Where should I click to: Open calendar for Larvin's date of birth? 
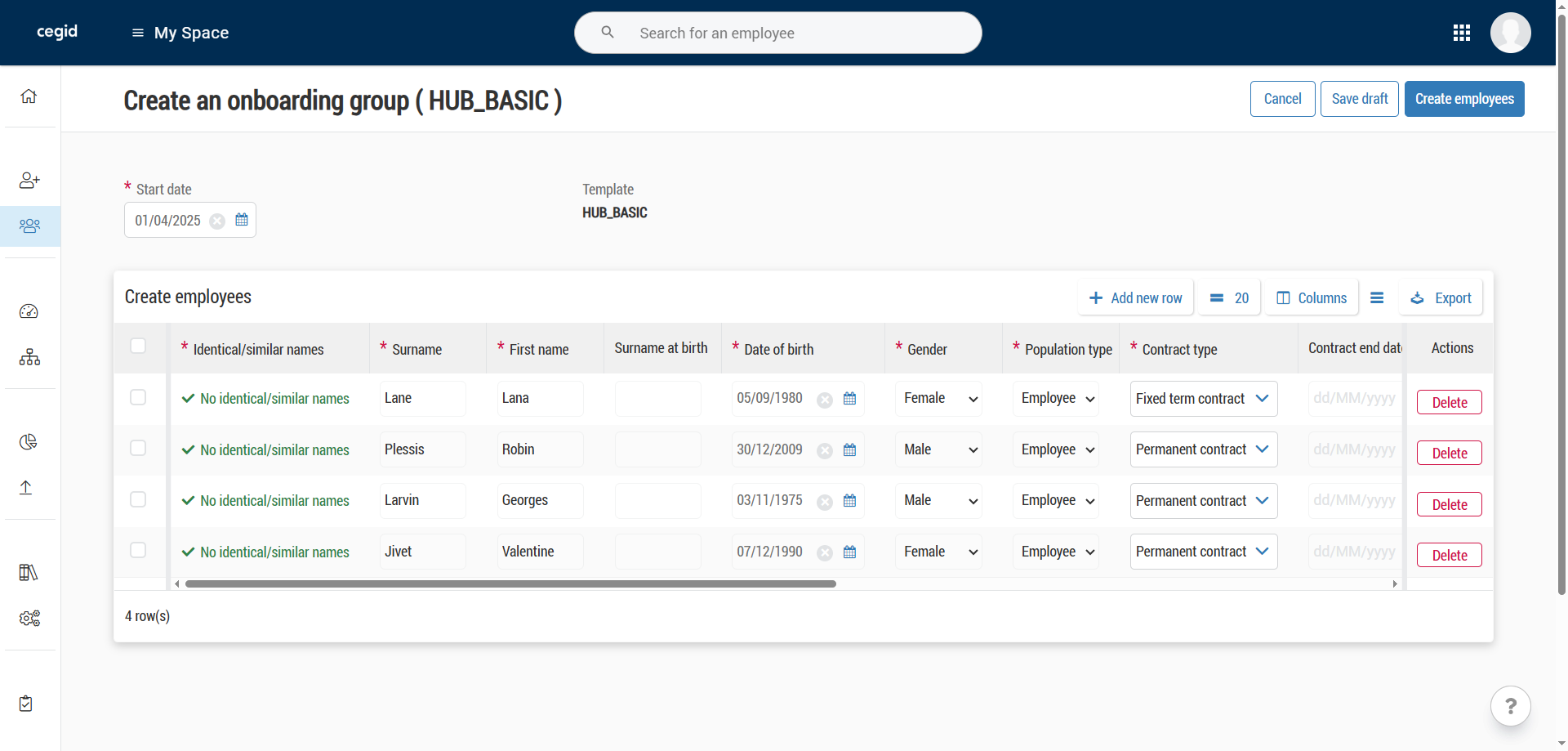[x=849, y=501]
